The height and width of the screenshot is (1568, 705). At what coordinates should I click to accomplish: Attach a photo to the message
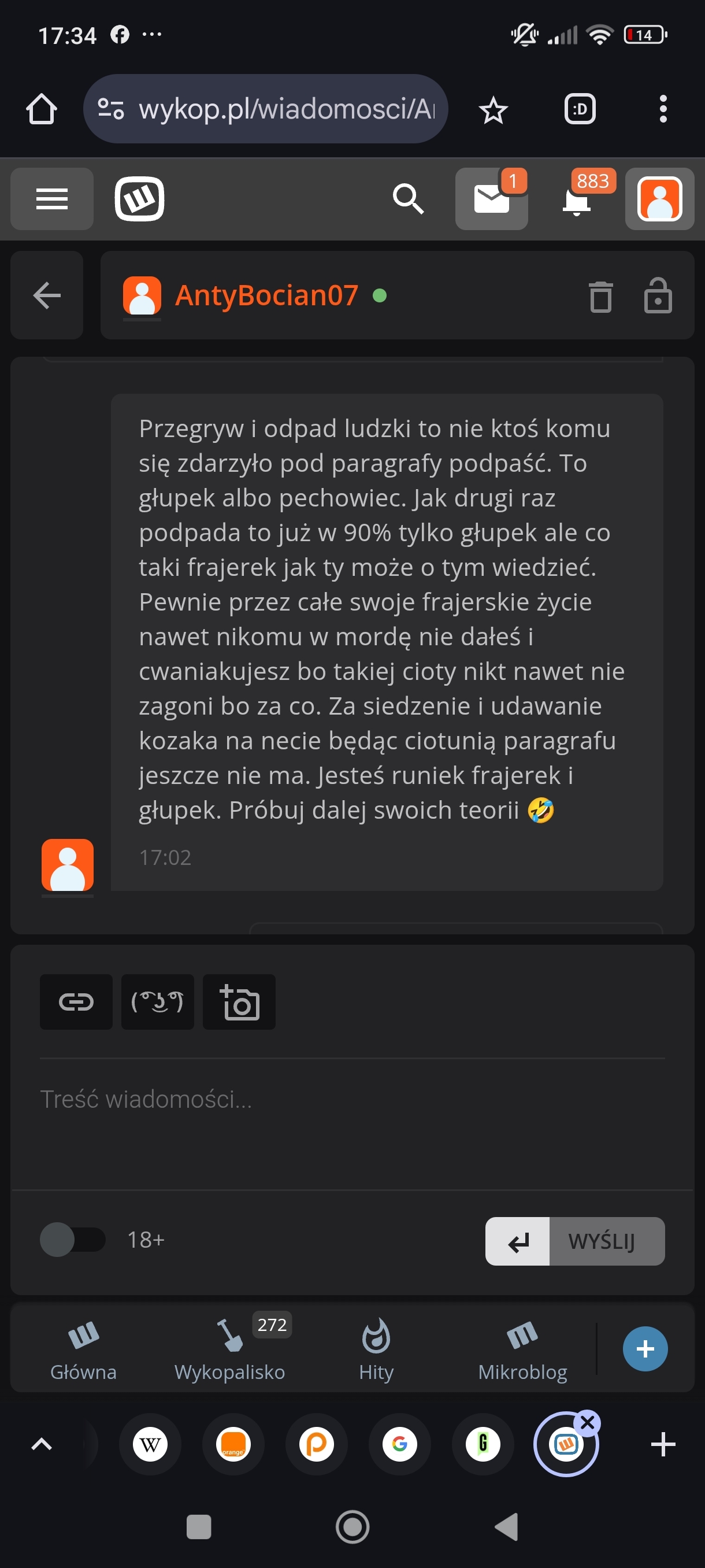tap(239, 1001)
